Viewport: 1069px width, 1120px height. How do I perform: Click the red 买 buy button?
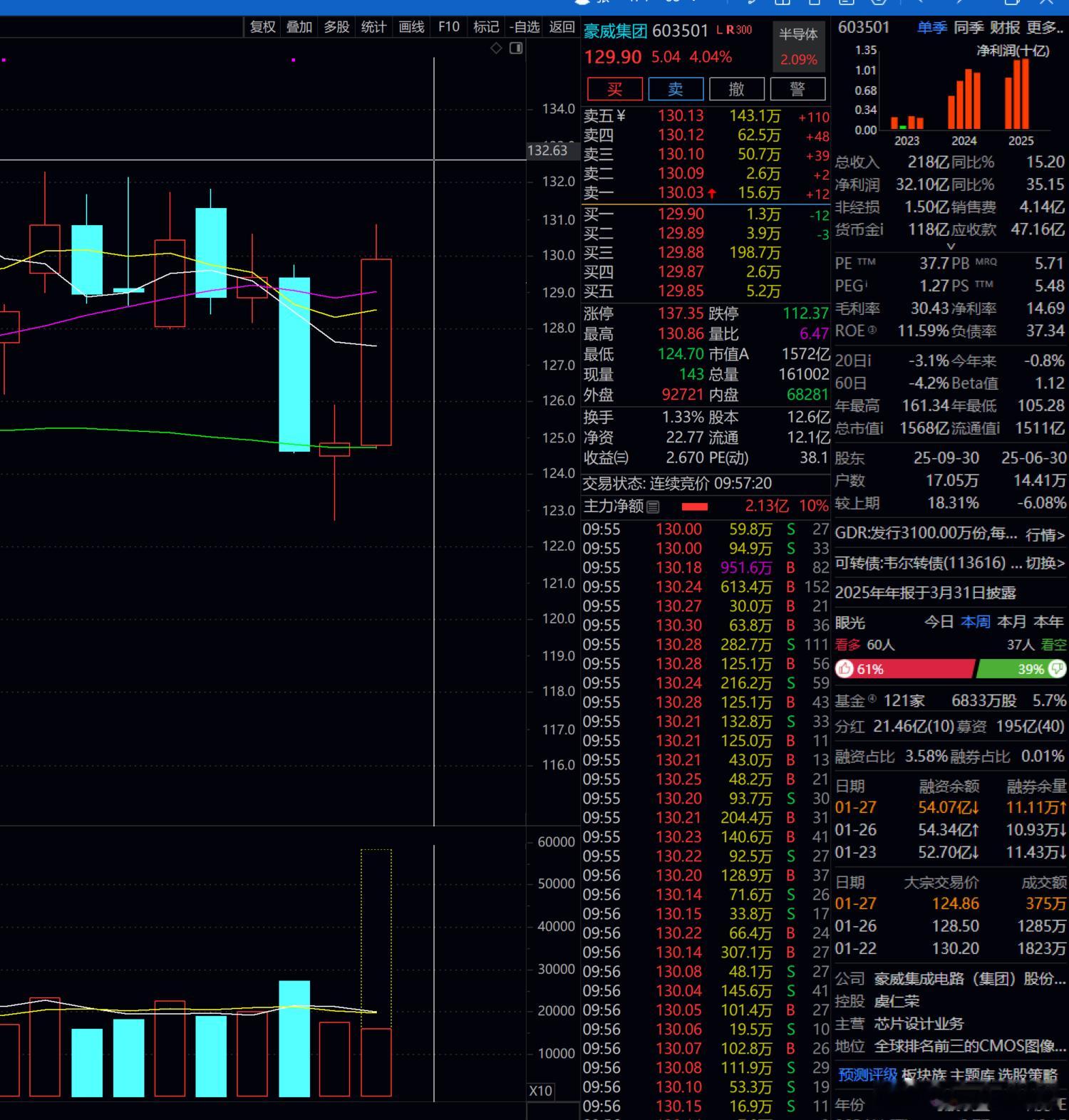coord(615,89)
